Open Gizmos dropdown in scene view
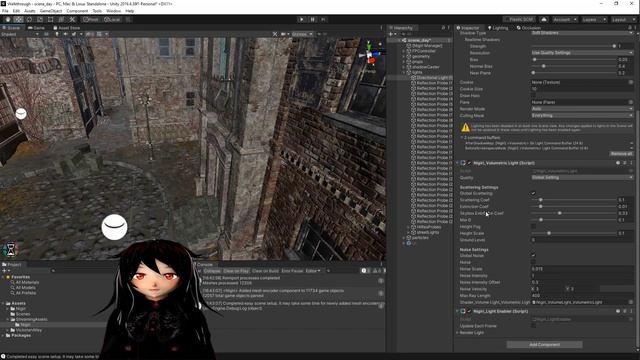The height and width of the screenshot is (360, 640). tap(302, 34)
